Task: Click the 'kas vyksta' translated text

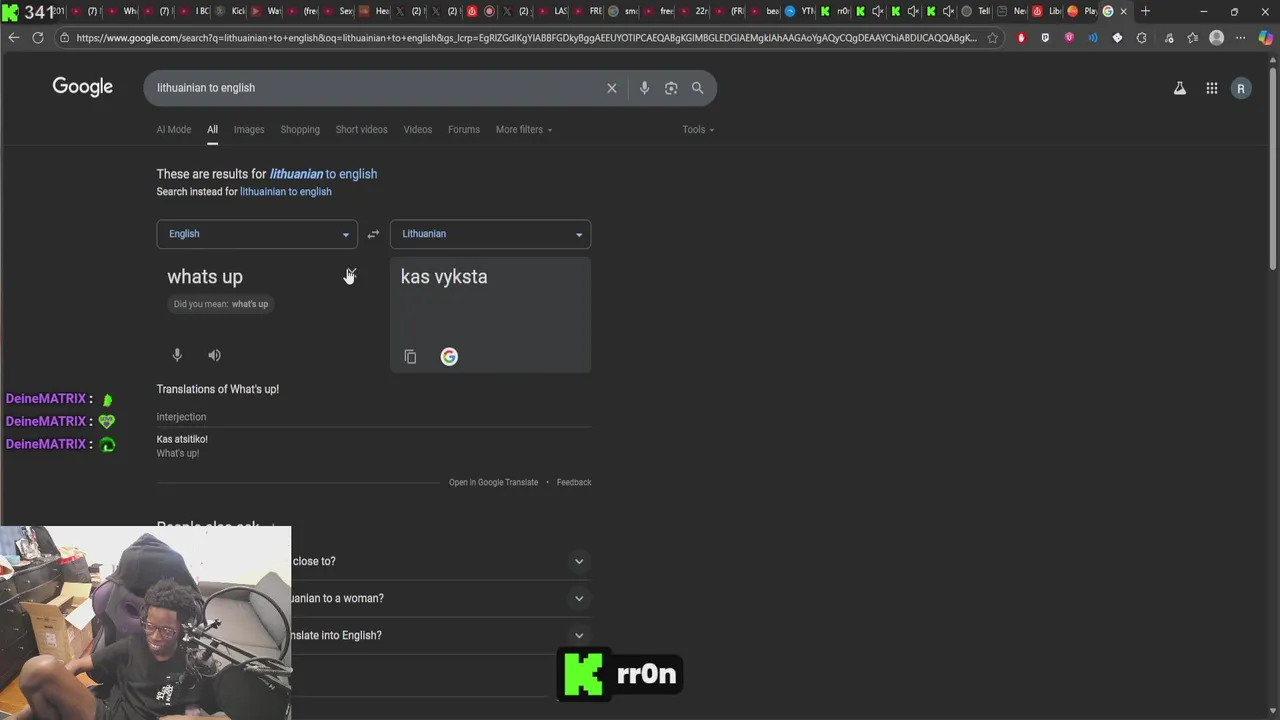Action: click(444, 277)
